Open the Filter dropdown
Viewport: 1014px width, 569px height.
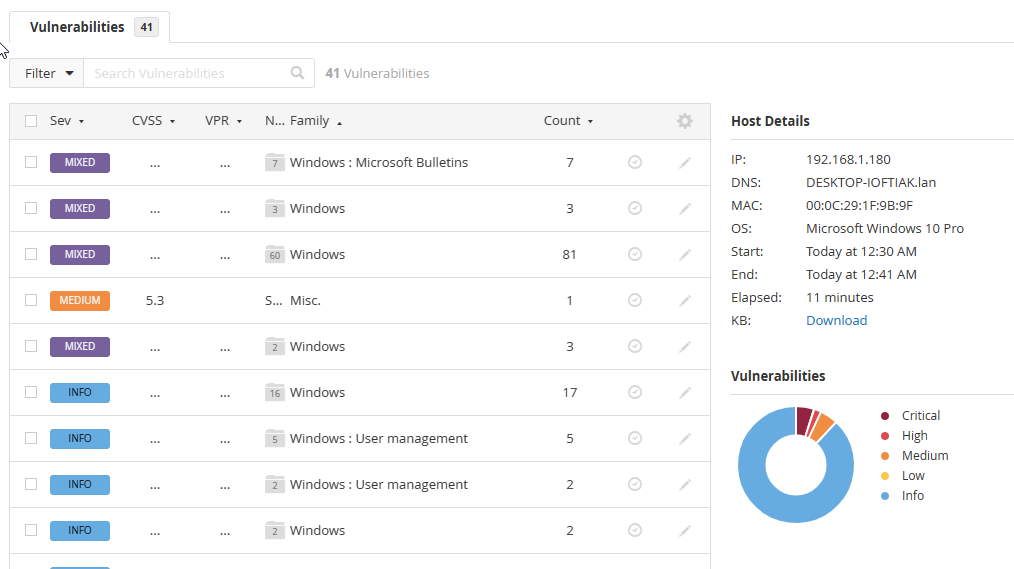47,73
